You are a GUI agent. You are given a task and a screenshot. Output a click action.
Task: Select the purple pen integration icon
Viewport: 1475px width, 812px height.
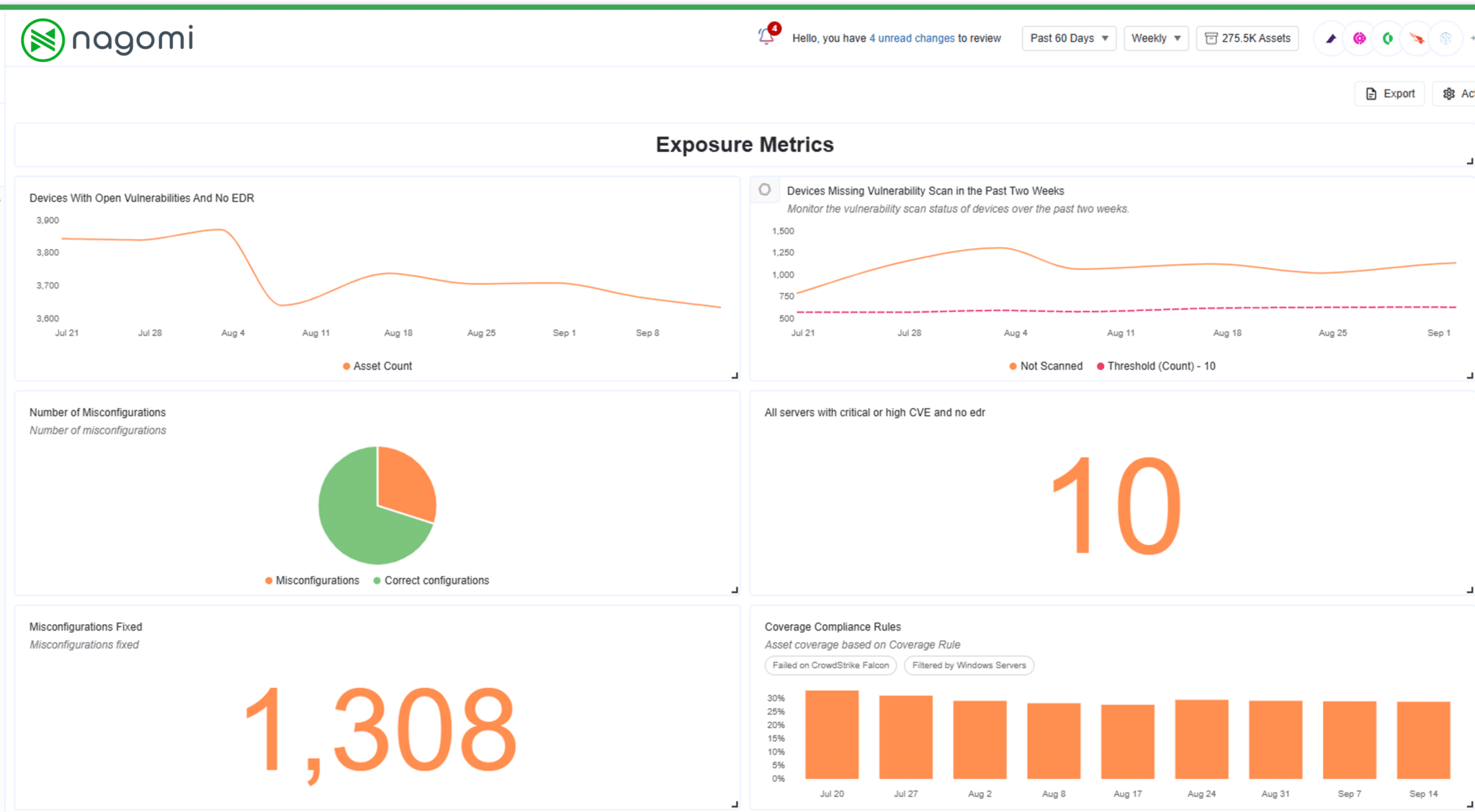1329,38
